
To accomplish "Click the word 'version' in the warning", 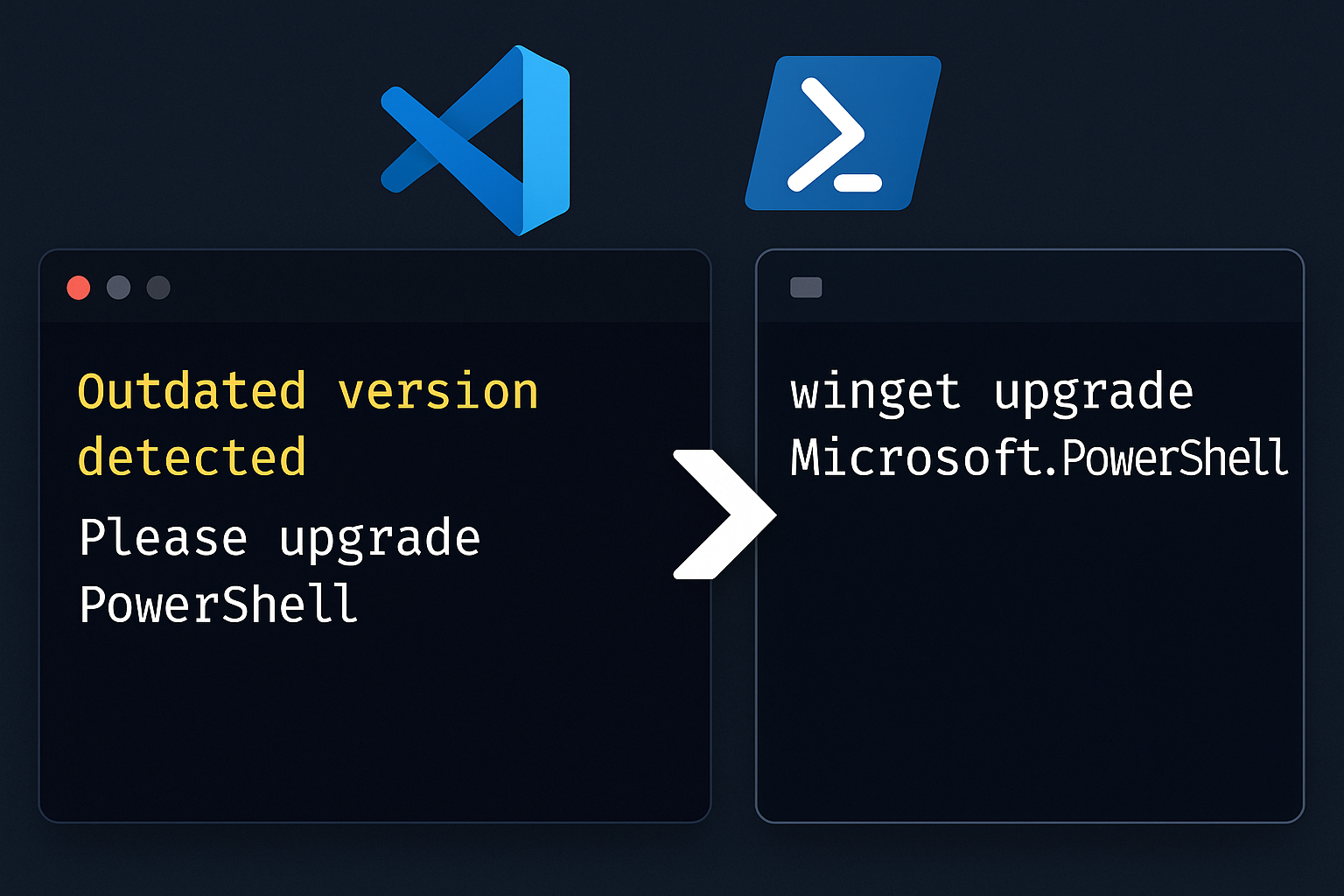I will (x=438, y=392).
